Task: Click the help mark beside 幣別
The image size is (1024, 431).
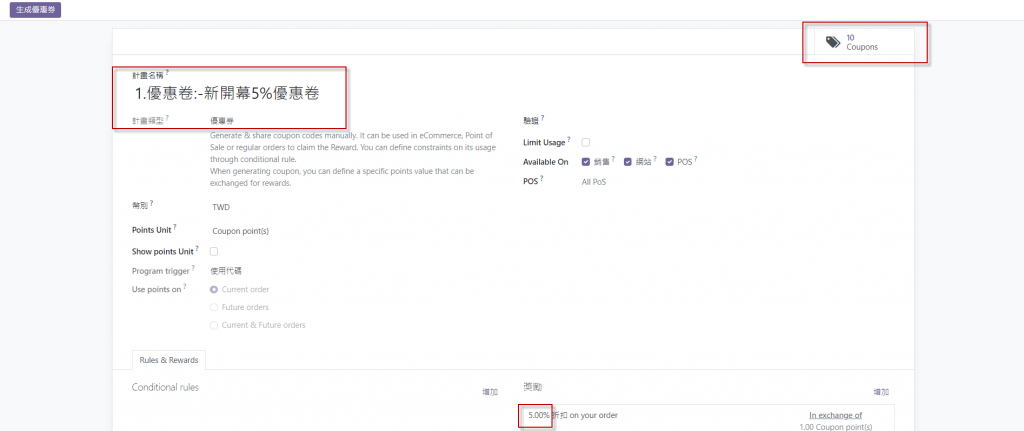Action: pyautogui.click(x=152, y=203)
